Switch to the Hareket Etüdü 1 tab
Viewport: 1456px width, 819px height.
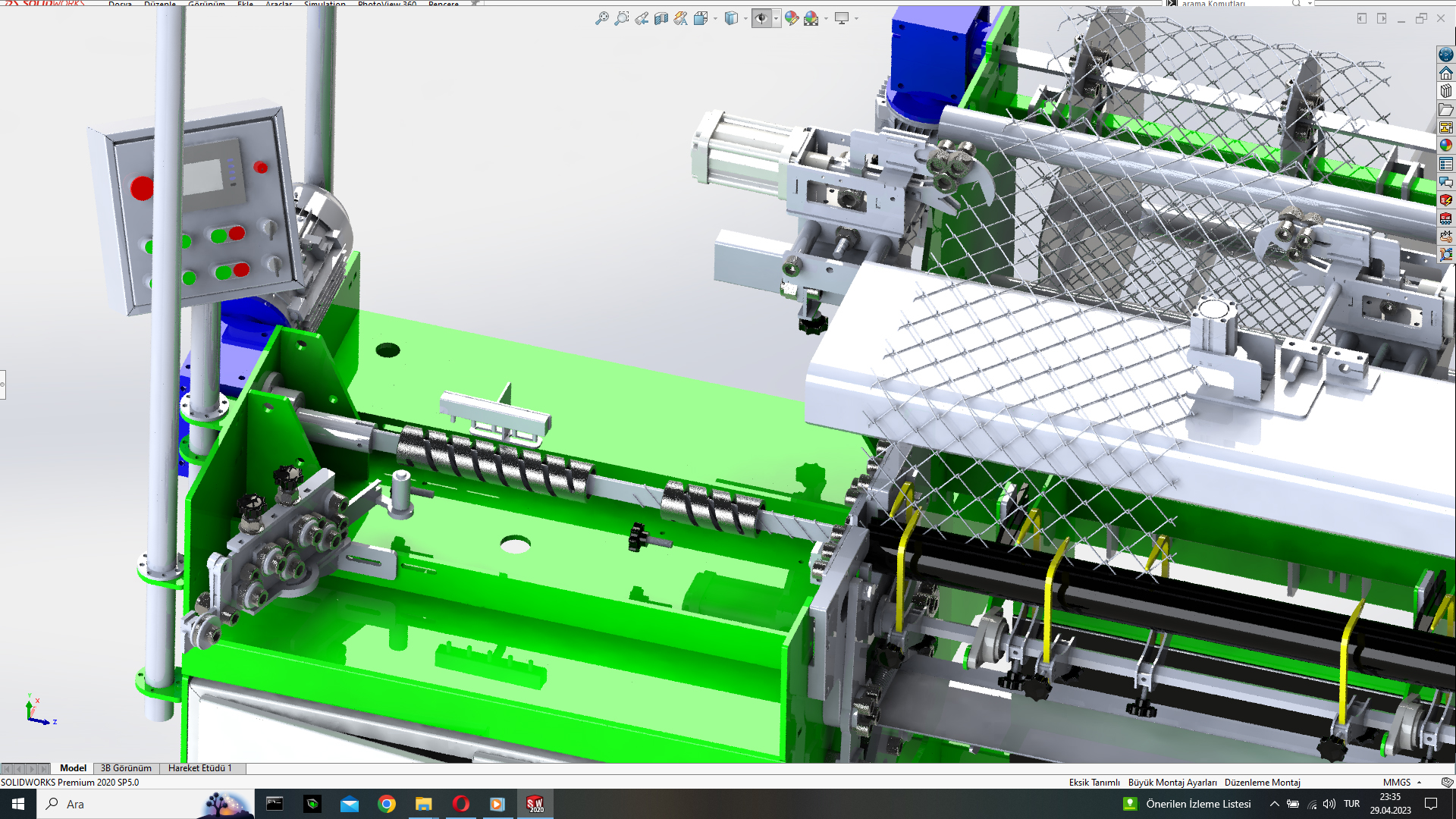(x=199, y=768)
